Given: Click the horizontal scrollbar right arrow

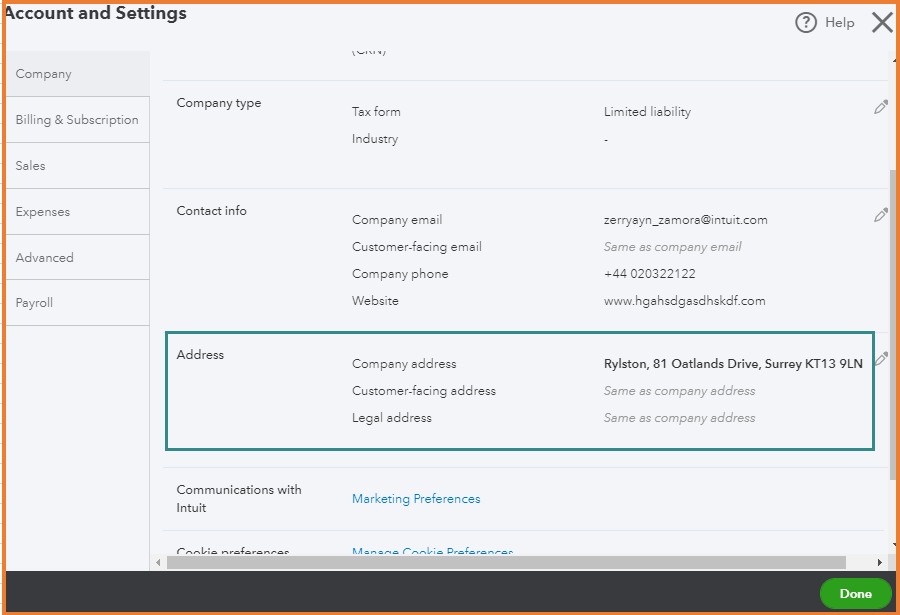Looking at the screenshot, I should click(x=880, y=563).
